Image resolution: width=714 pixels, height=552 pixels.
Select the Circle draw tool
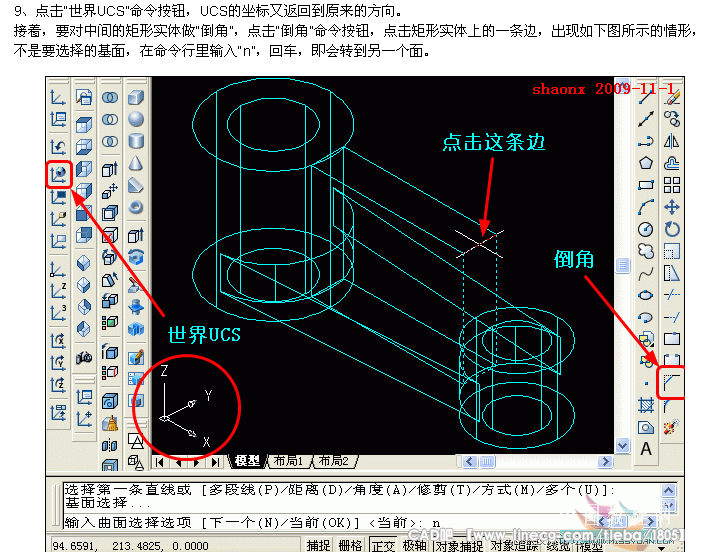[646, 230]
